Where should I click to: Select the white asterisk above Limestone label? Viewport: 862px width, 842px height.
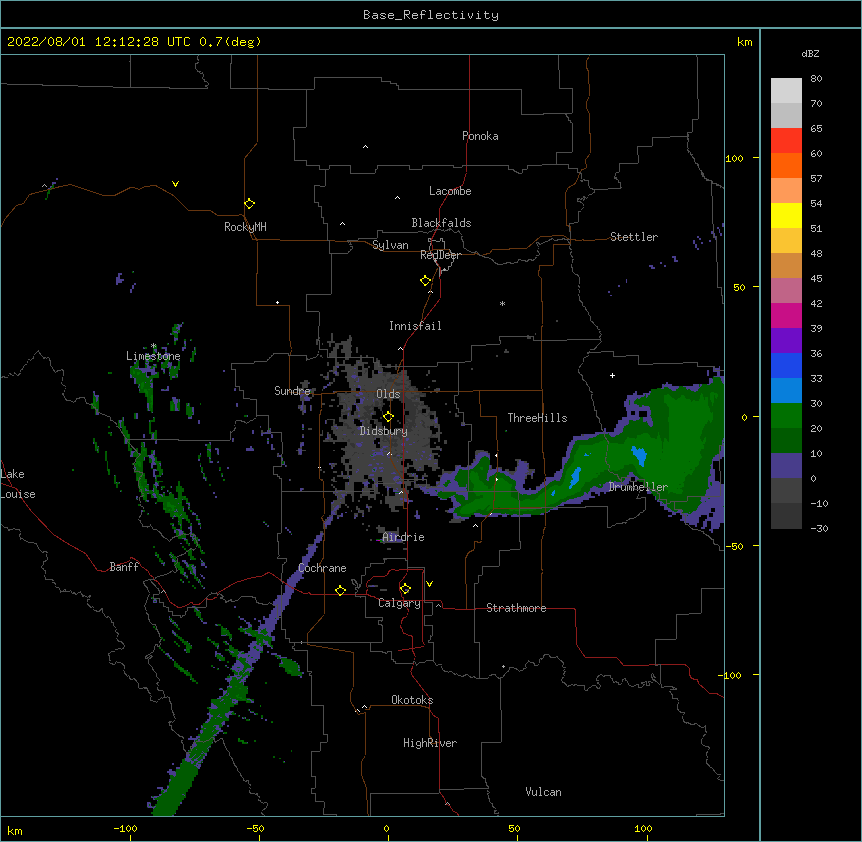tap(154, 346)
